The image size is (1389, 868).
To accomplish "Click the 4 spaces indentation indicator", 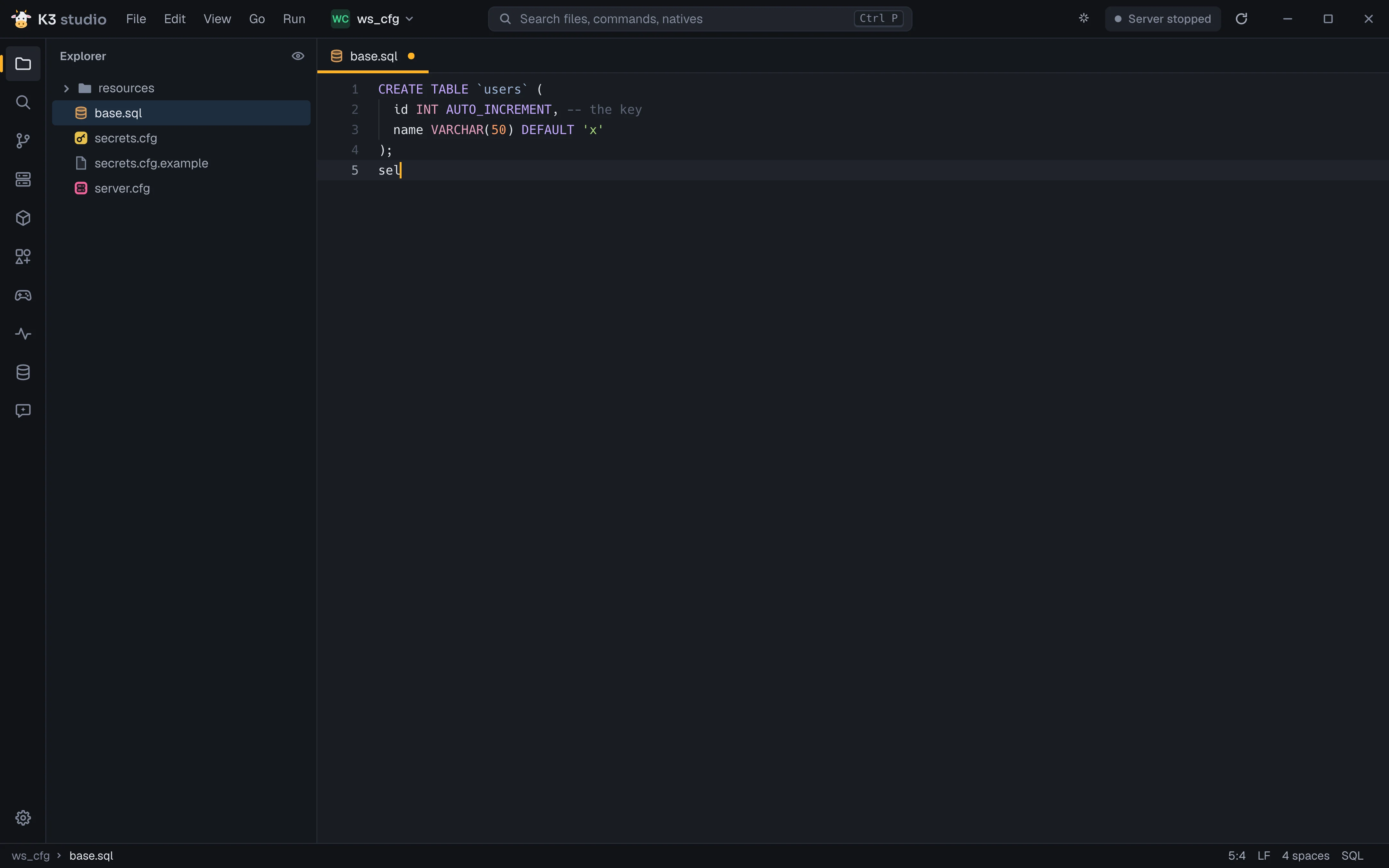I will [x=1306, y=855].
